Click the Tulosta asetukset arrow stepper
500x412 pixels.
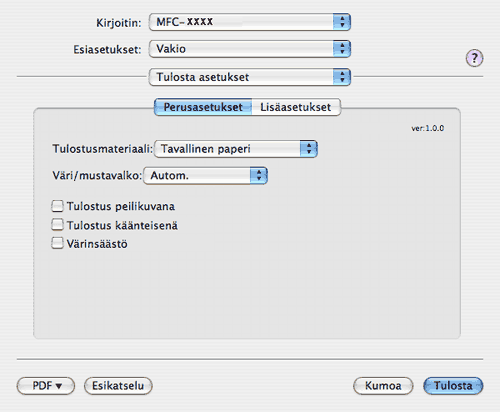[x=342, y=77]
